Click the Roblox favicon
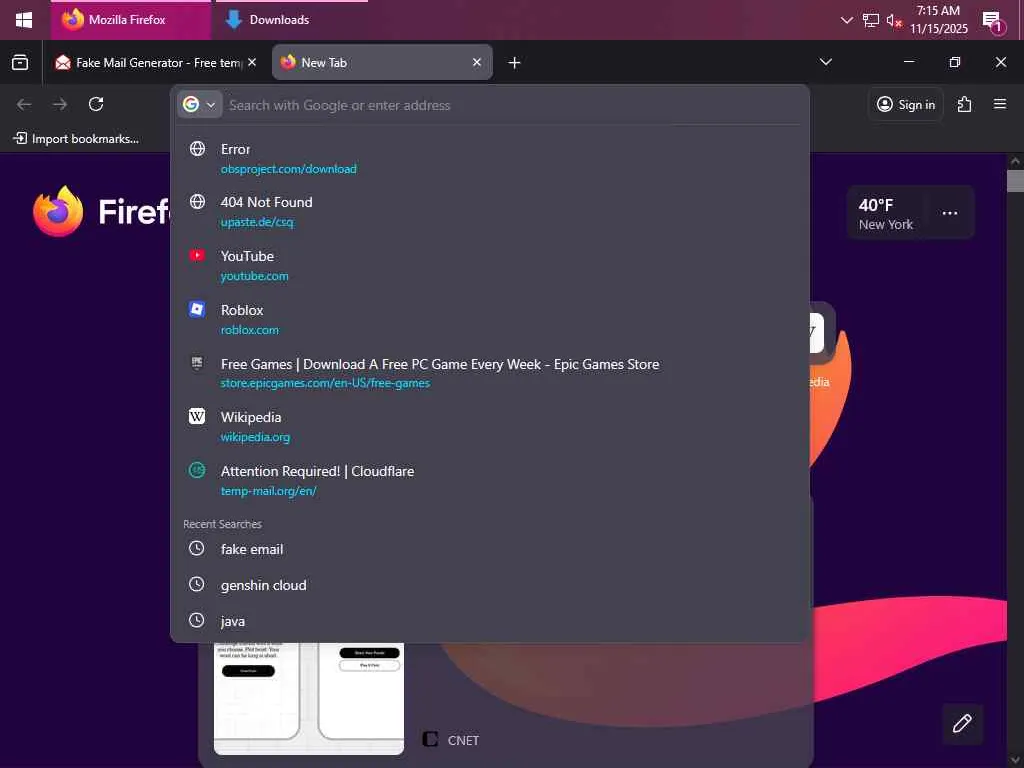 click(x=197, y=309)
